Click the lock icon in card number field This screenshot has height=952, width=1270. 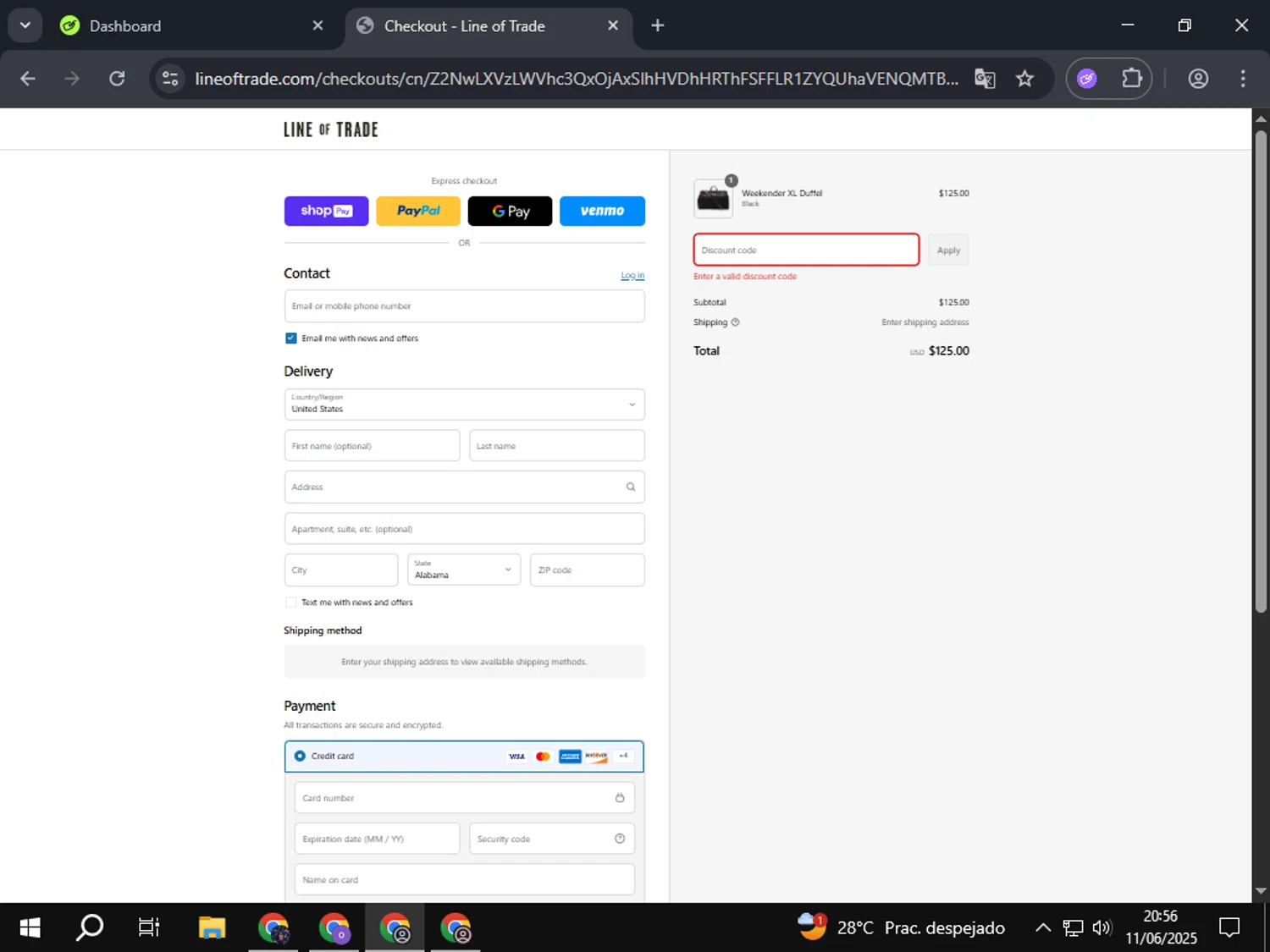pos(620,798)
